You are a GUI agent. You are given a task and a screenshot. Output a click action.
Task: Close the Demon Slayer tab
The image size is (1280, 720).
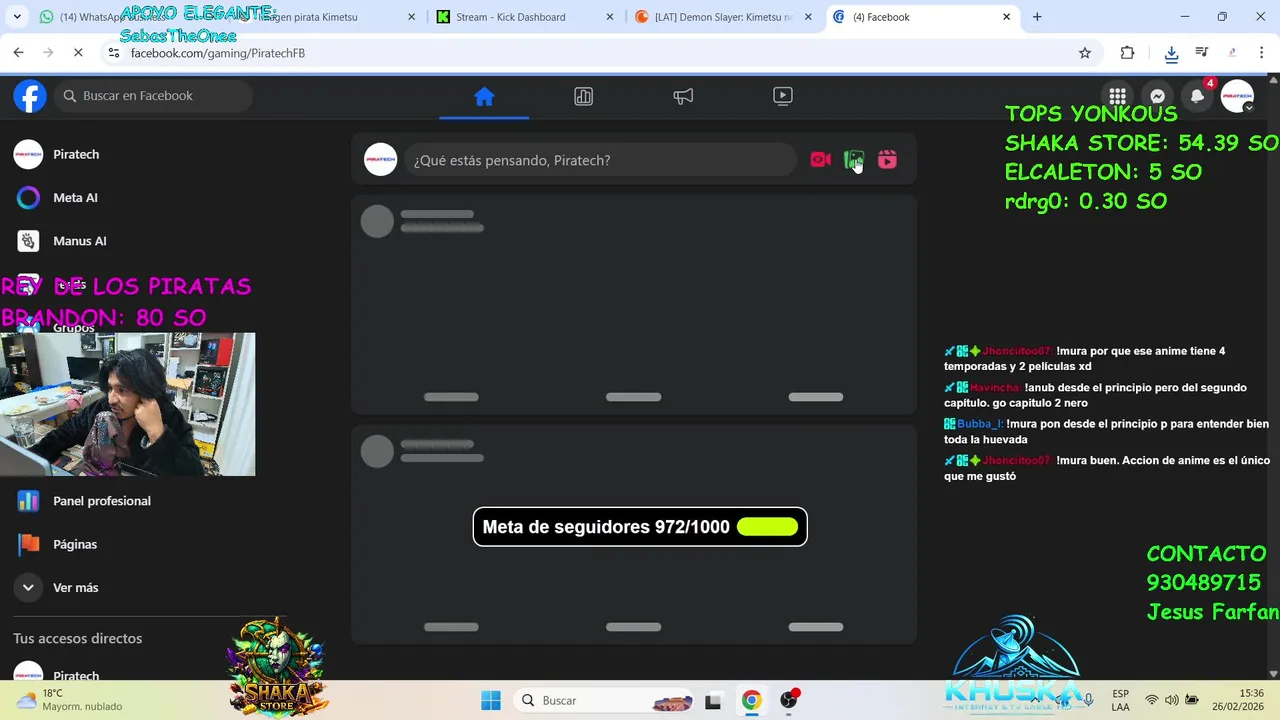point(808,17)
